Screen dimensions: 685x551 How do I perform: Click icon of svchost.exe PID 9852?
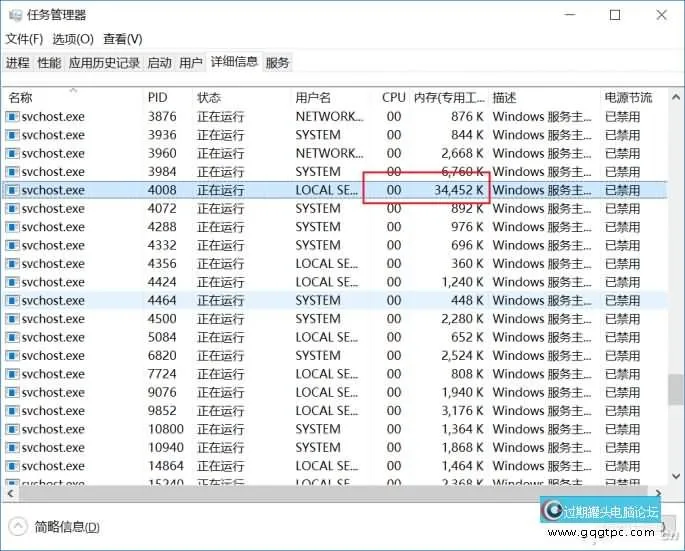(x=12, y=411)
